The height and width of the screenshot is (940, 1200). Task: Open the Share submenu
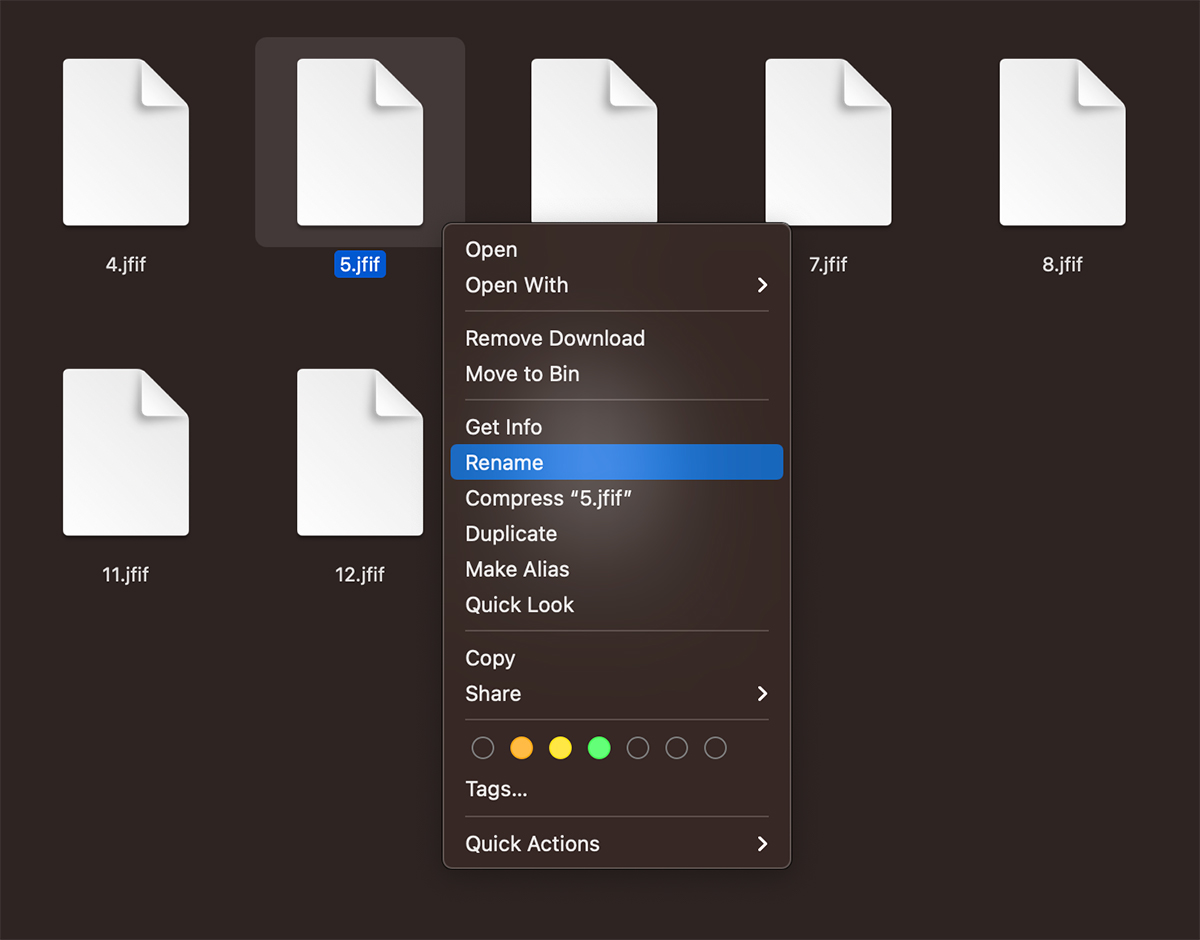coord(617,694)
